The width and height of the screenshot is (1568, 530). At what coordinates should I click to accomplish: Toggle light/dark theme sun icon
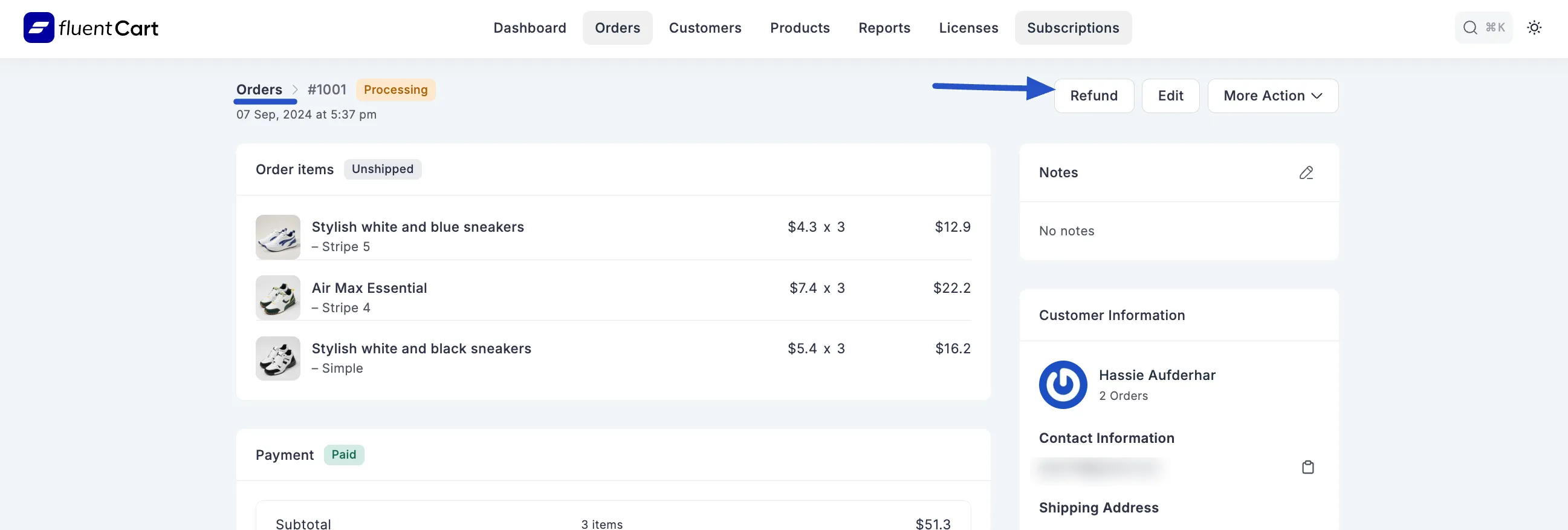(1534, 28)
